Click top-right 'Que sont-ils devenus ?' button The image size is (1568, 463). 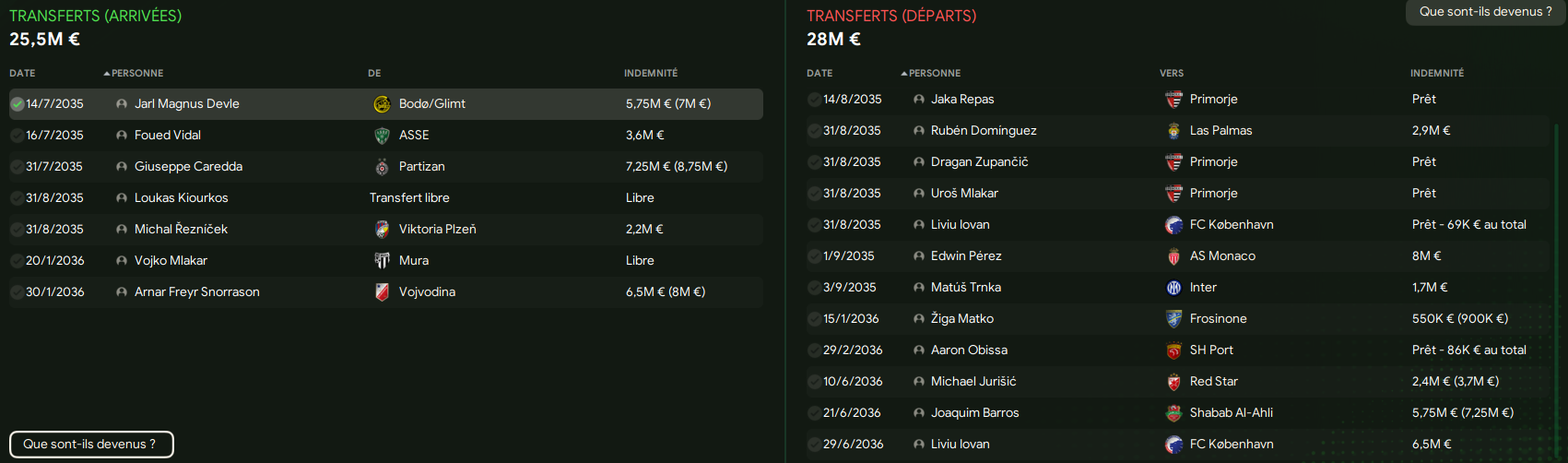1485,12
